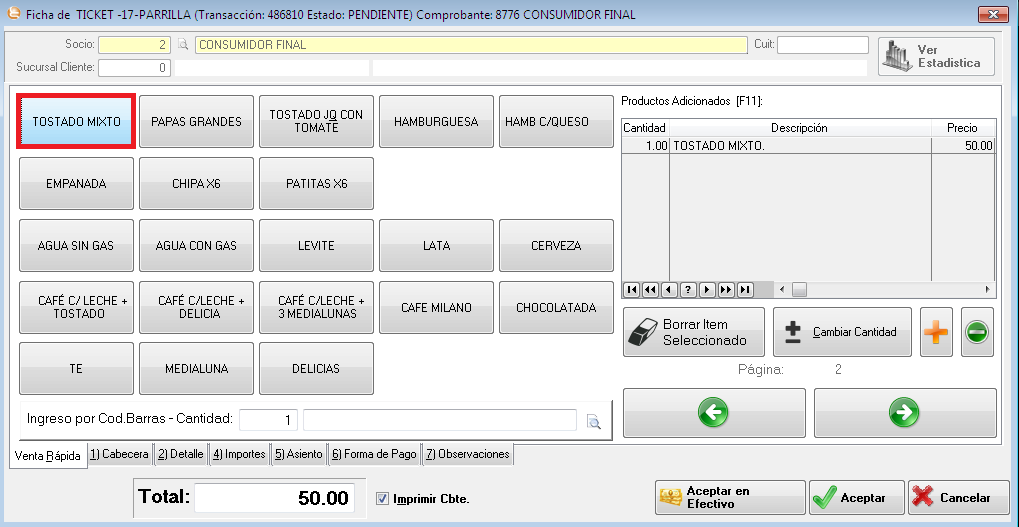Viewport: 1019px width, 527px height.
Task: Open Ver Estadistica statistics
Action: pos(936,56)
